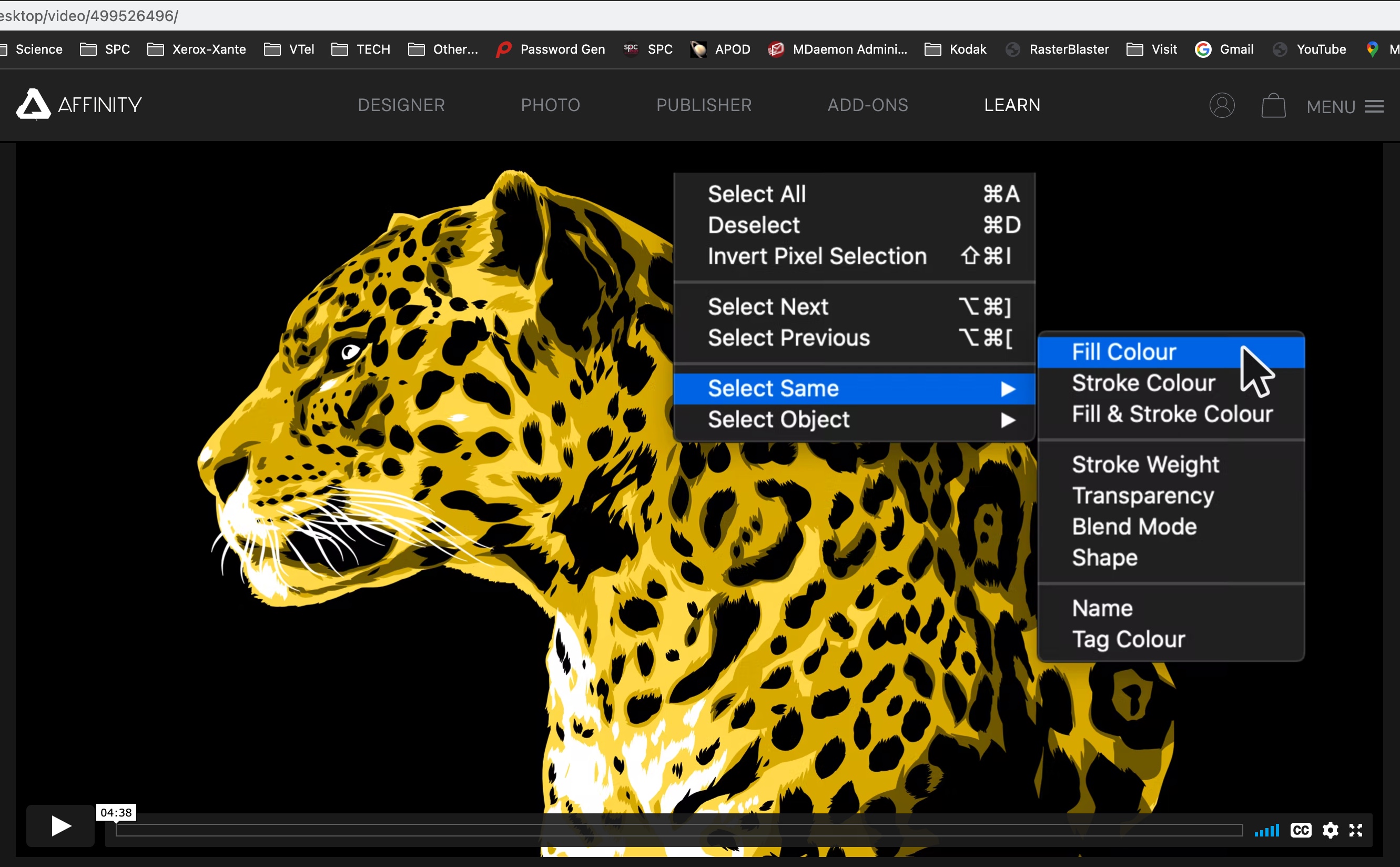Select Fill & Stroke Colour option
This screenshot has height=867, width=1400.
pos(1171,414)
